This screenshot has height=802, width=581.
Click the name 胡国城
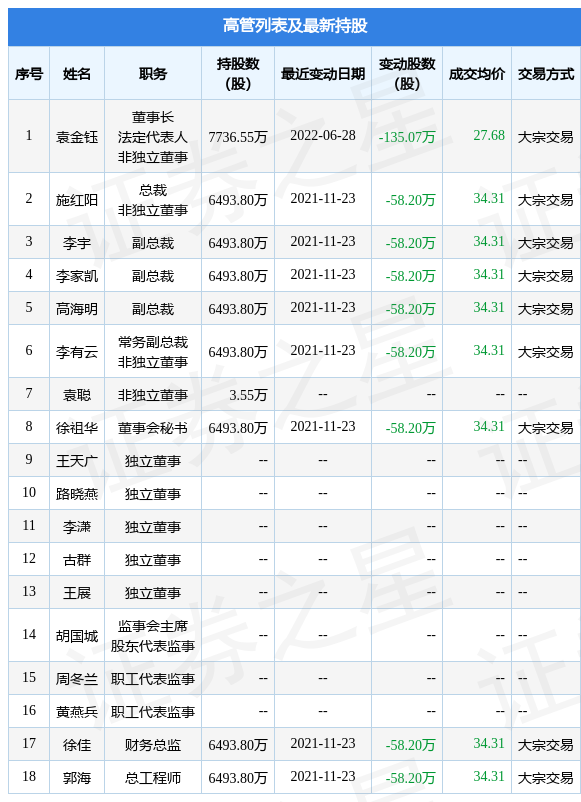pyautogui.click(x=77, y=635)
